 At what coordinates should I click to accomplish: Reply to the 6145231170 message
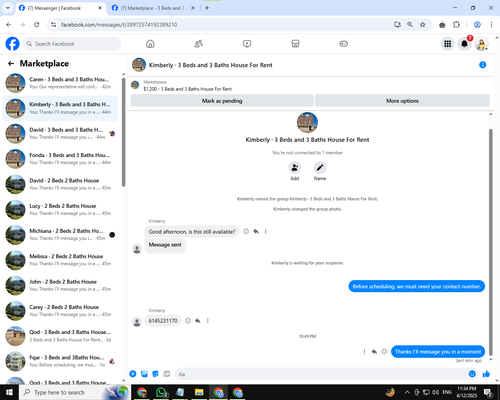pos(198,321)
